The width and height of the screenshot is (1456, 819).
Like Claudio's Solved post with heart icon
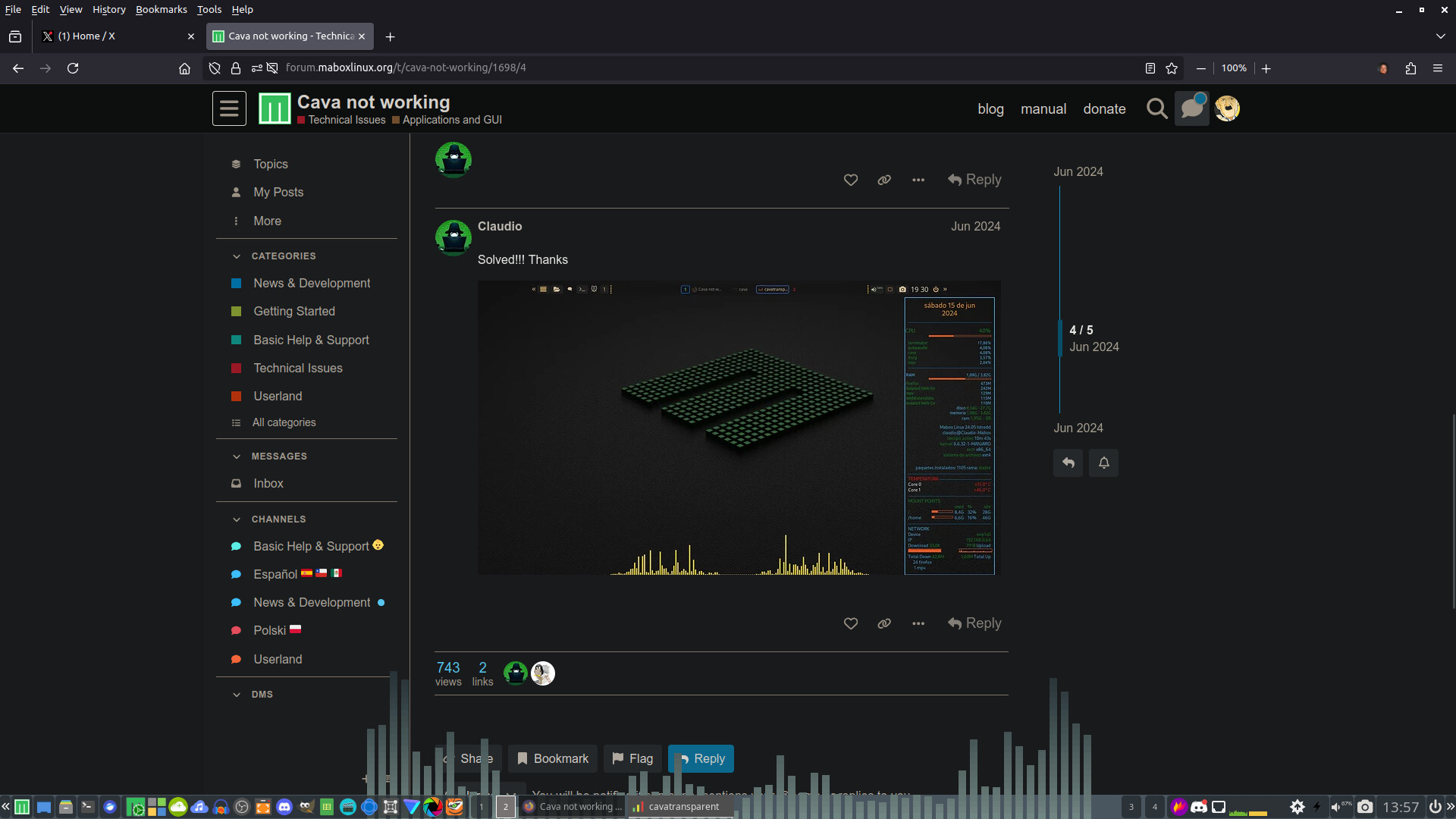point(851,623)
